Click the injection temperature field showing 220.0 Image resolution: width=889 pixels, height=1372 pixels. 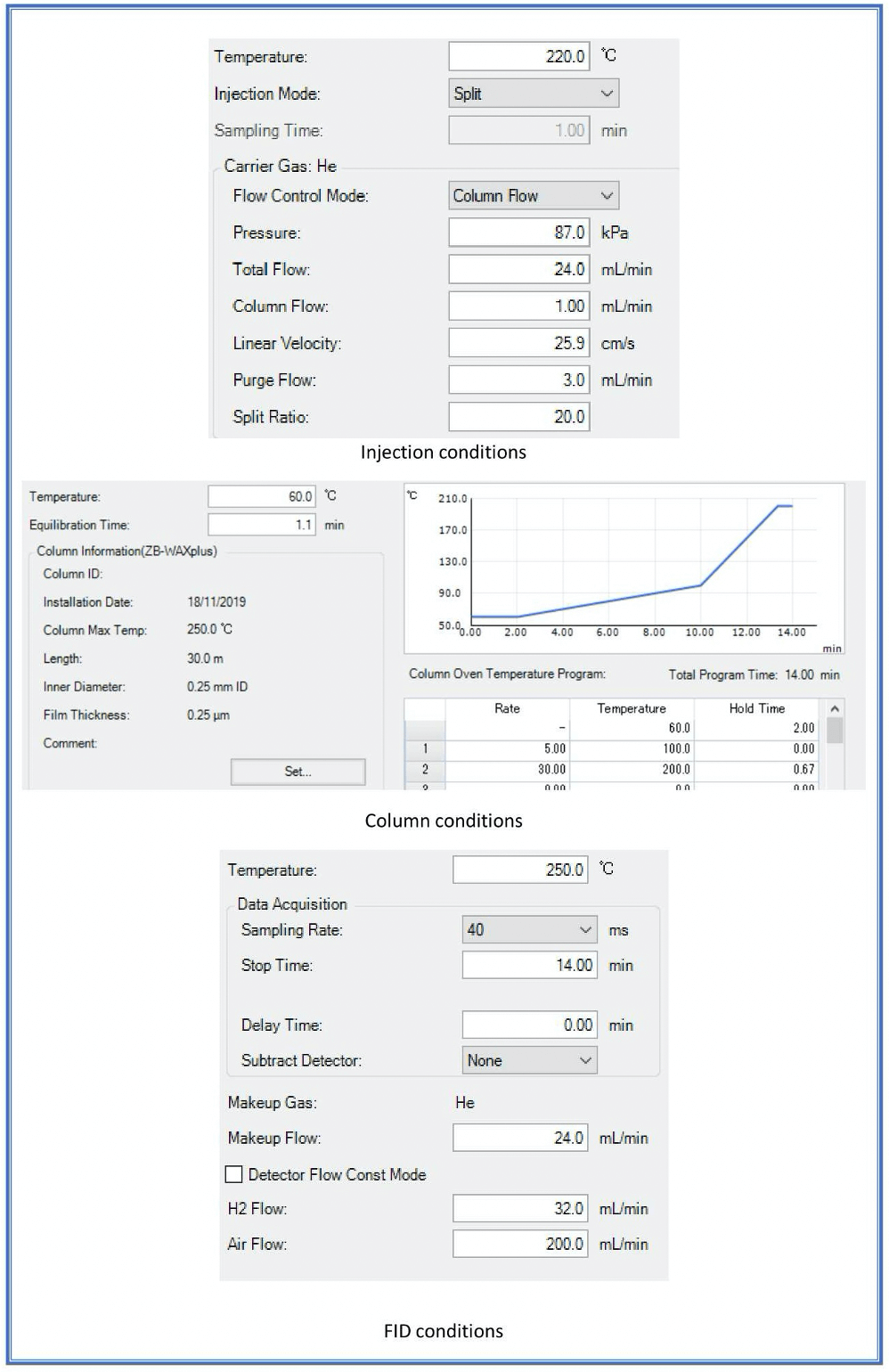click(518, 56)
